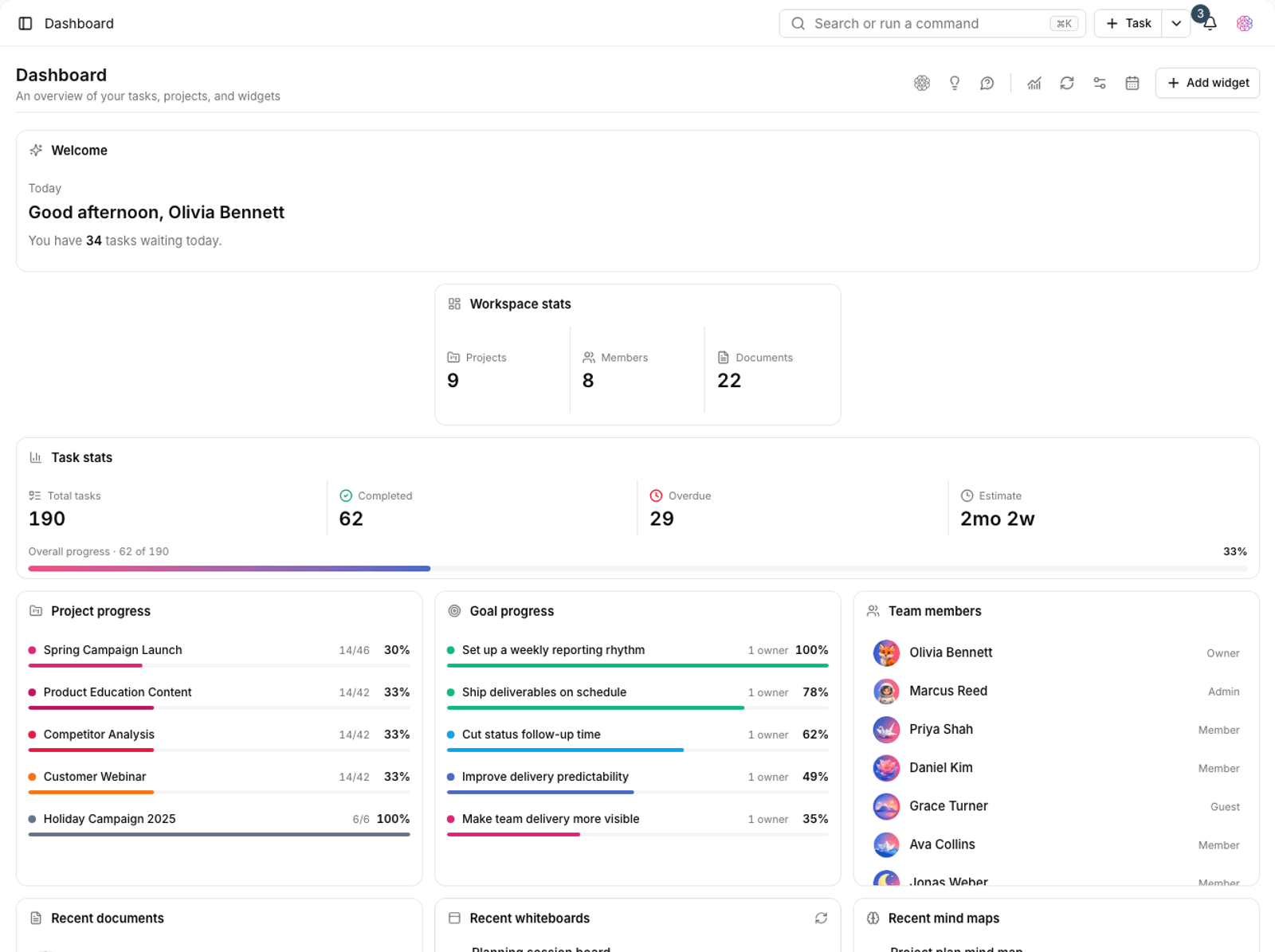This screenshot has width=1275, height=952.
Task: Click the Add widget button
Action: point(1207,83)
